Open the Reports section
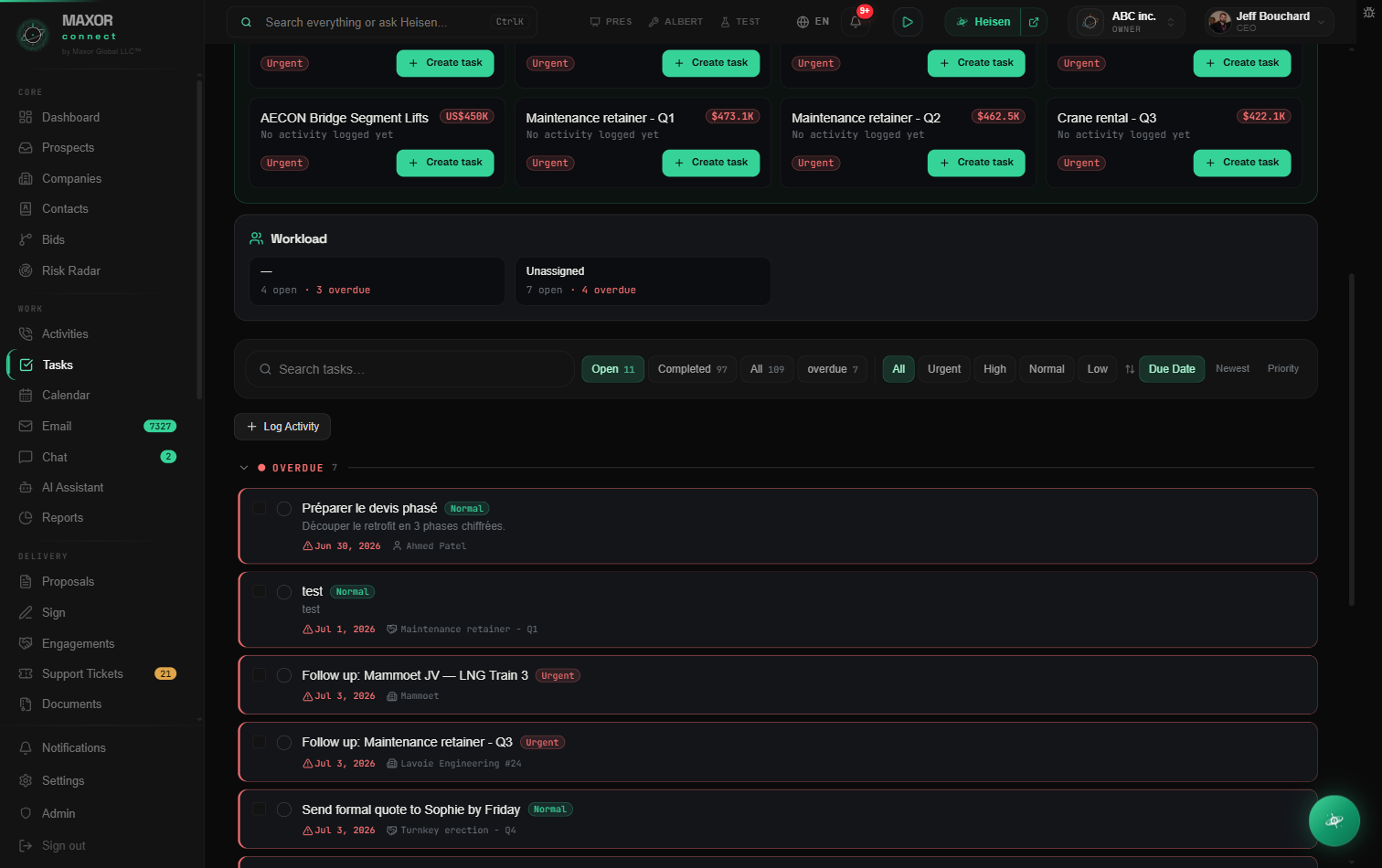This screenshot has width=1382, height=868. coord(62,518)
